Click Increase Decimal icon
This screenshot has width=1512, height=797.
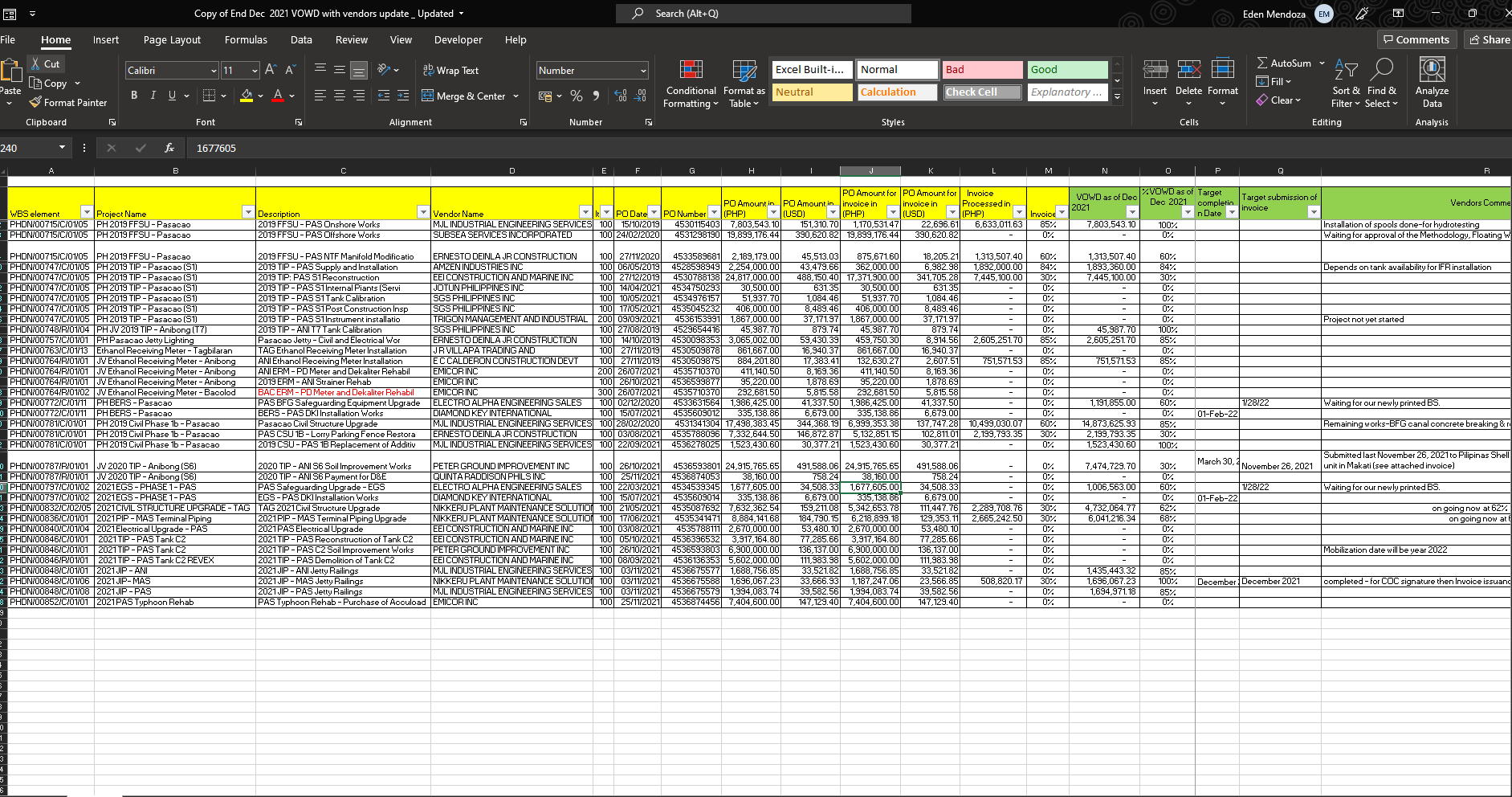point(621,96)
